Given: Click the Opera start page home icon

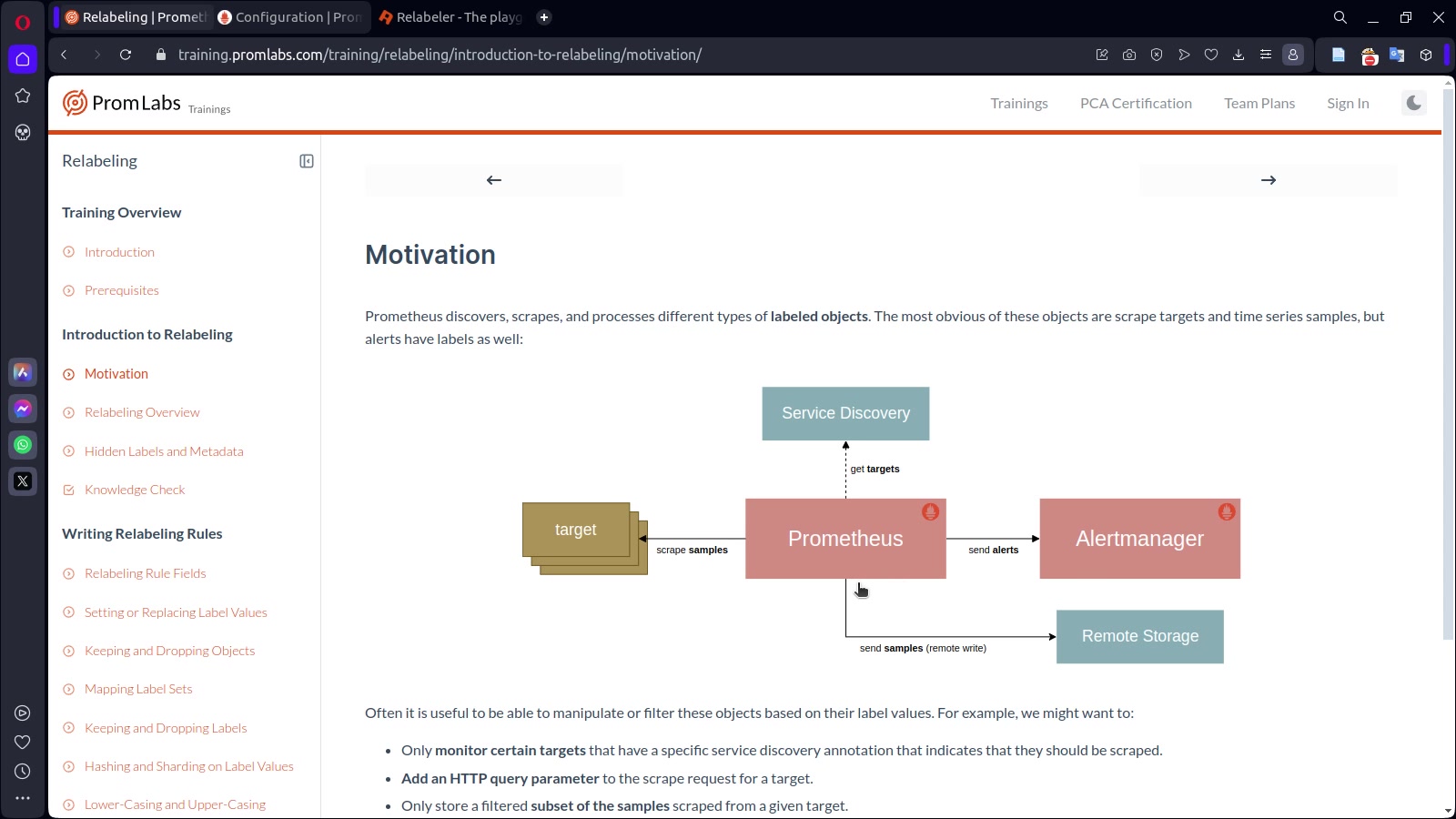Looking at the screenshot, I should [23, 59].
